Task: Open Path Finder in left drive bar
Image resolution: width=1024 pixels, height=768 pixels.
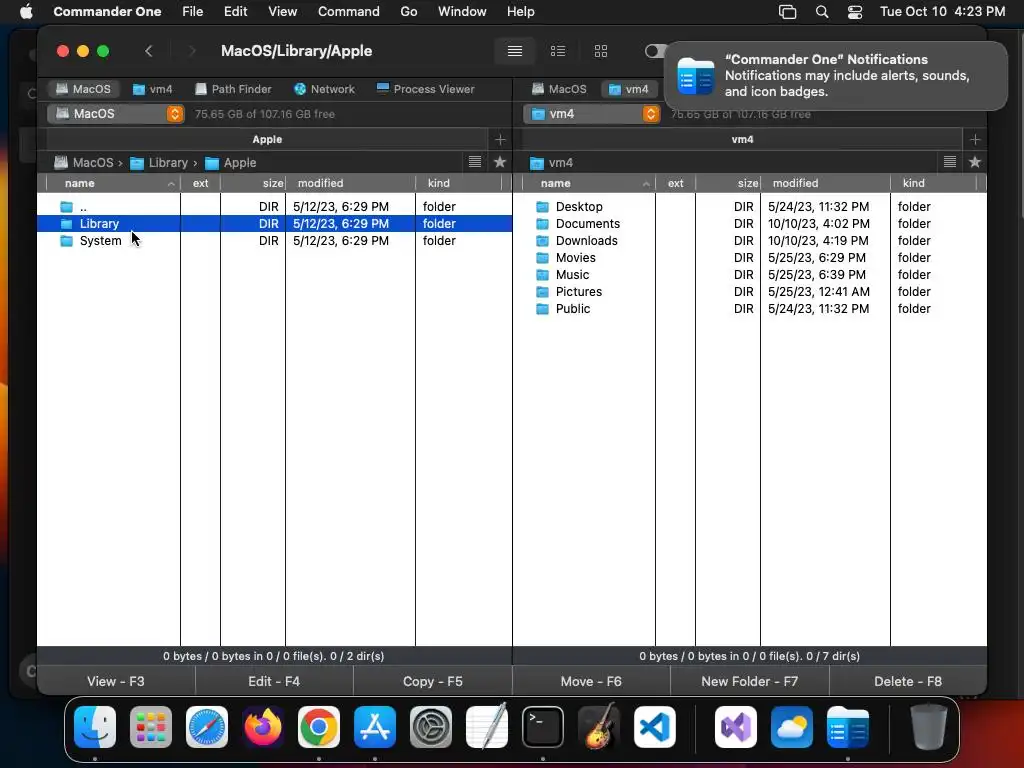Action: click(x=233, y=89)
